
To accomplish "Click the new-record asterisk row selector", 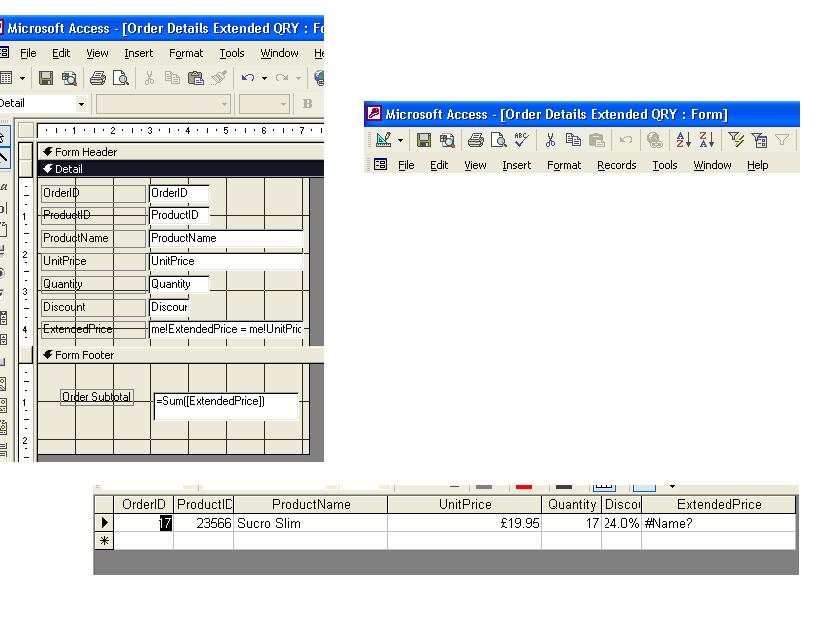I will 104,540.
